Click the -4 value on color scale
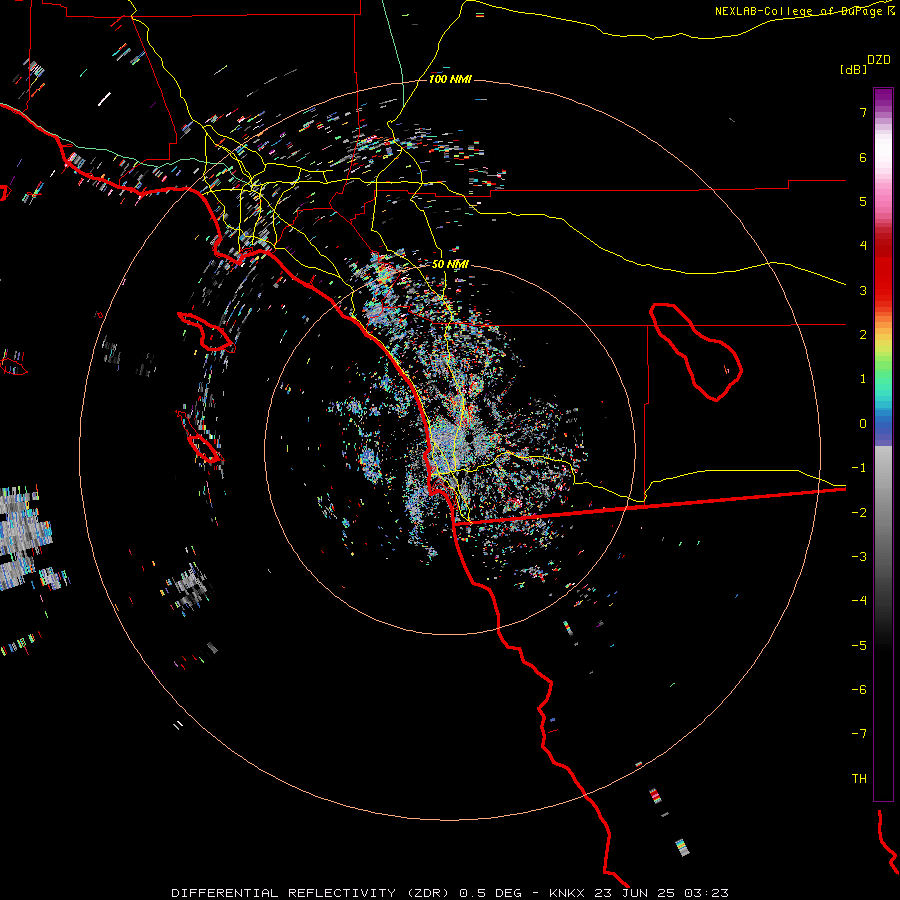This screenshot has height=900, width=900. click(x=859, y=600)
